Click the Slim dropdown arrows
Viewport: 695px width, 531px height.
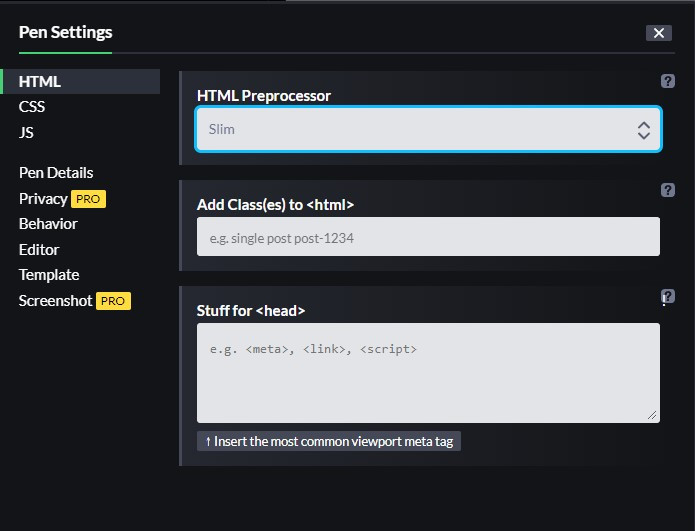[x=643, y=130]
